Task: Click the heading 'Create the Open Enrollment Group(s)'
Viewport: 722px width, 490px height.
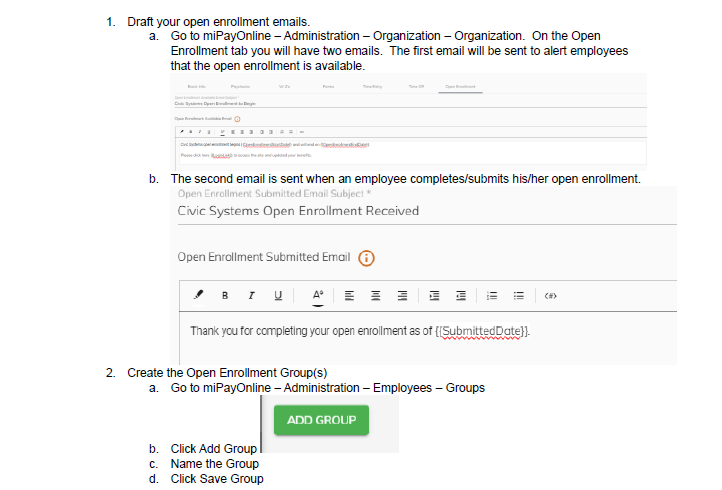Action: tap(227, 373)
